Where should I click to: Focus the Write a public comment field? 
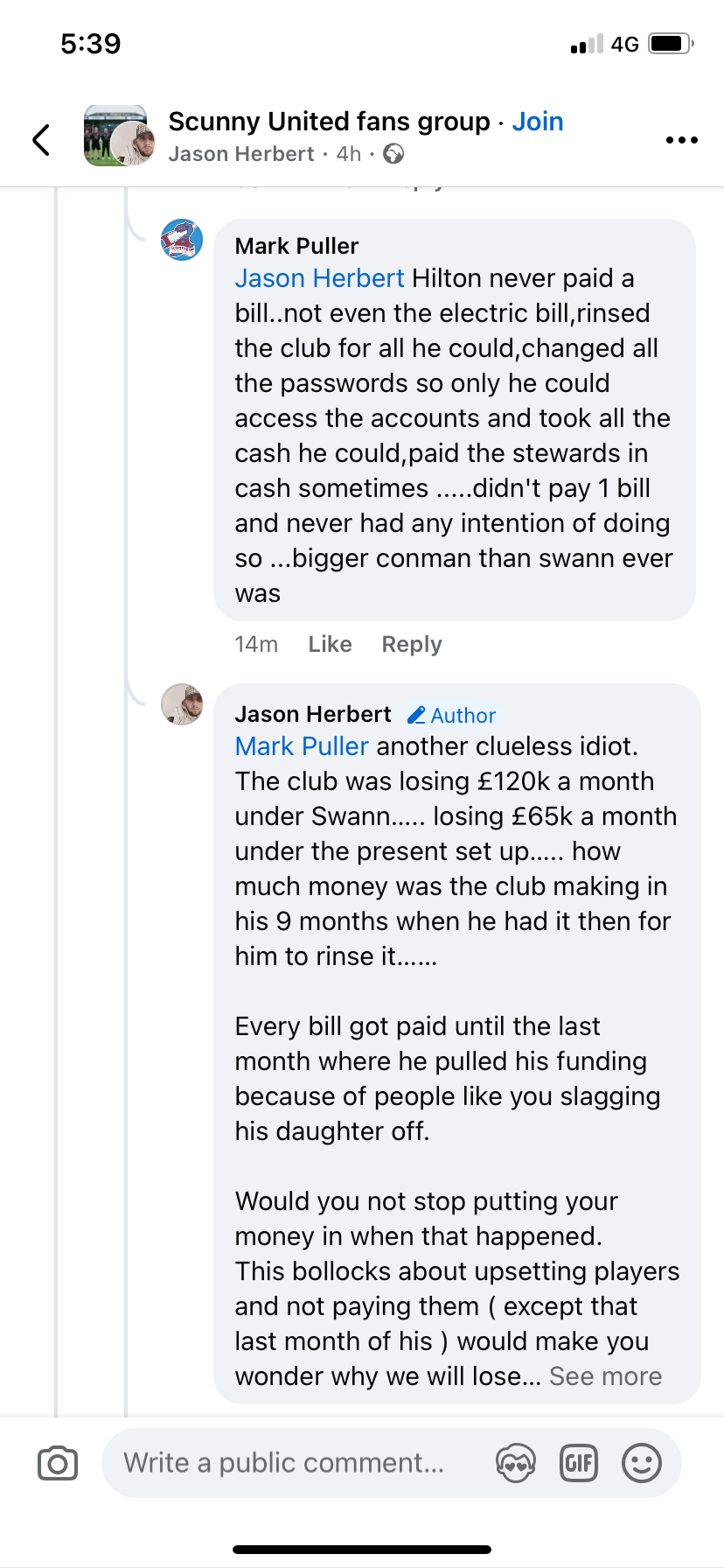click(x=289, y=1463)
